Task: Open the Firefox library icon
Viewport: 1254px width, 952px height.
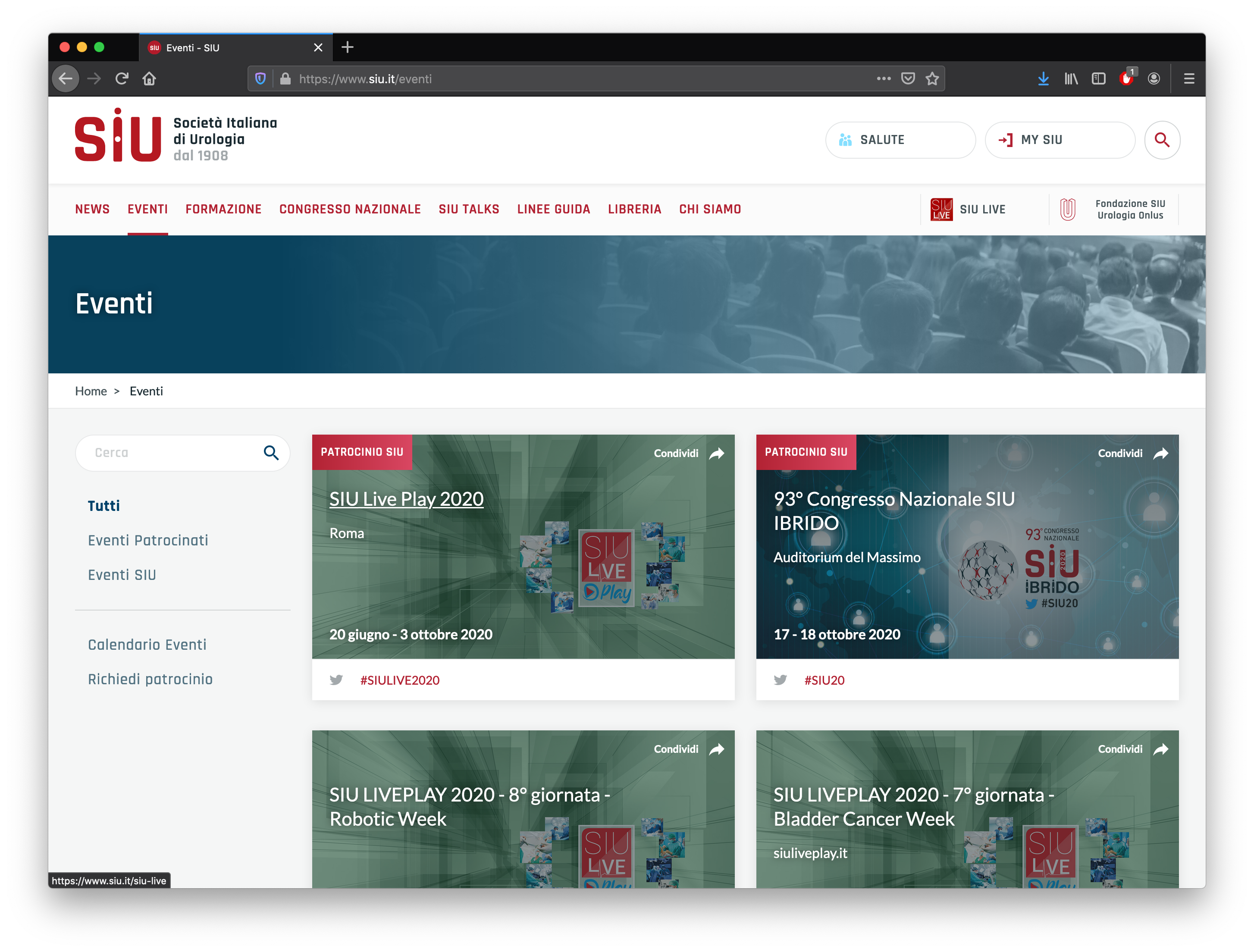Action: click(1071, 79)
